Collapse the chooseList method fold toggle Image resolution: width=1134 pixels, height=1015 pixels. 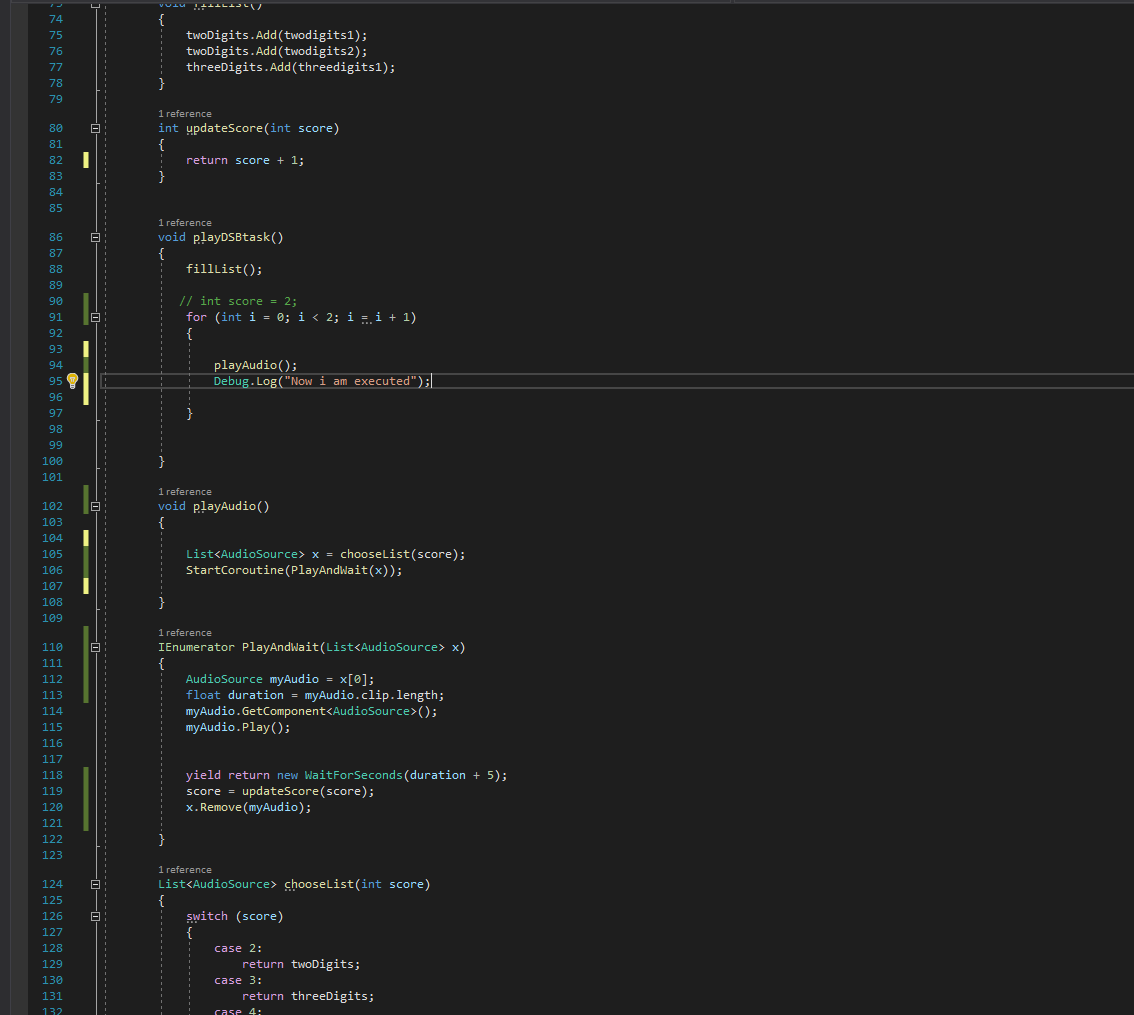click(95, 884)
